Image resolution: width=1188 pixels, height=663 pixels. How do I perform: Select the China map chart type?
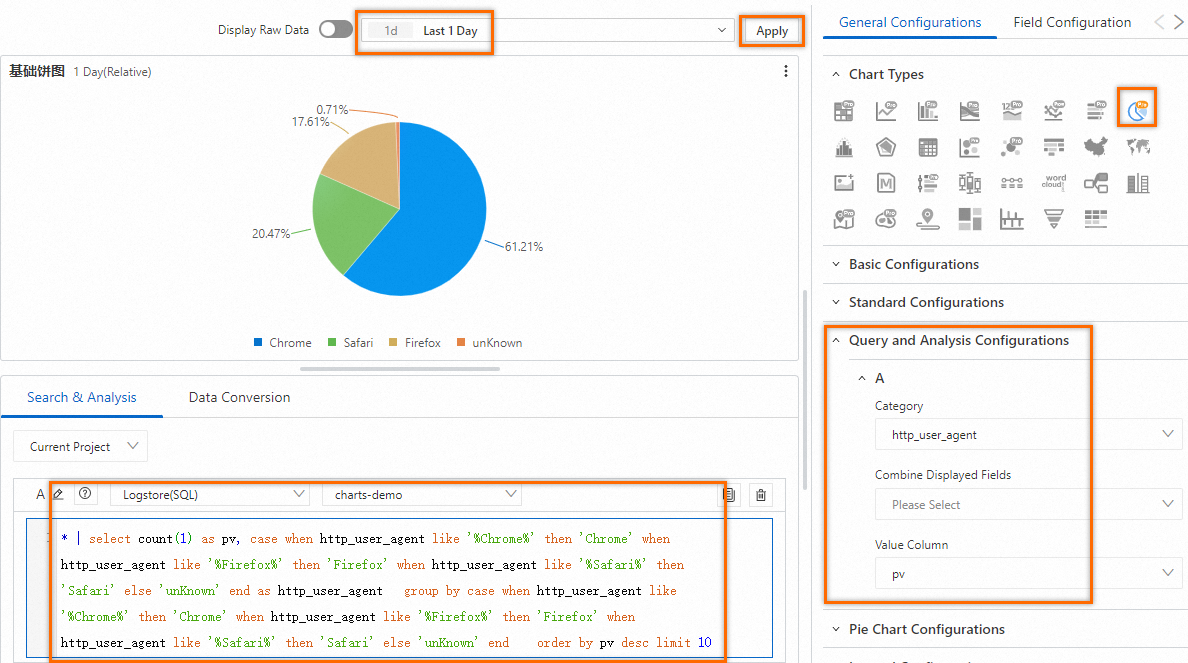click(x=1096, y=147)
